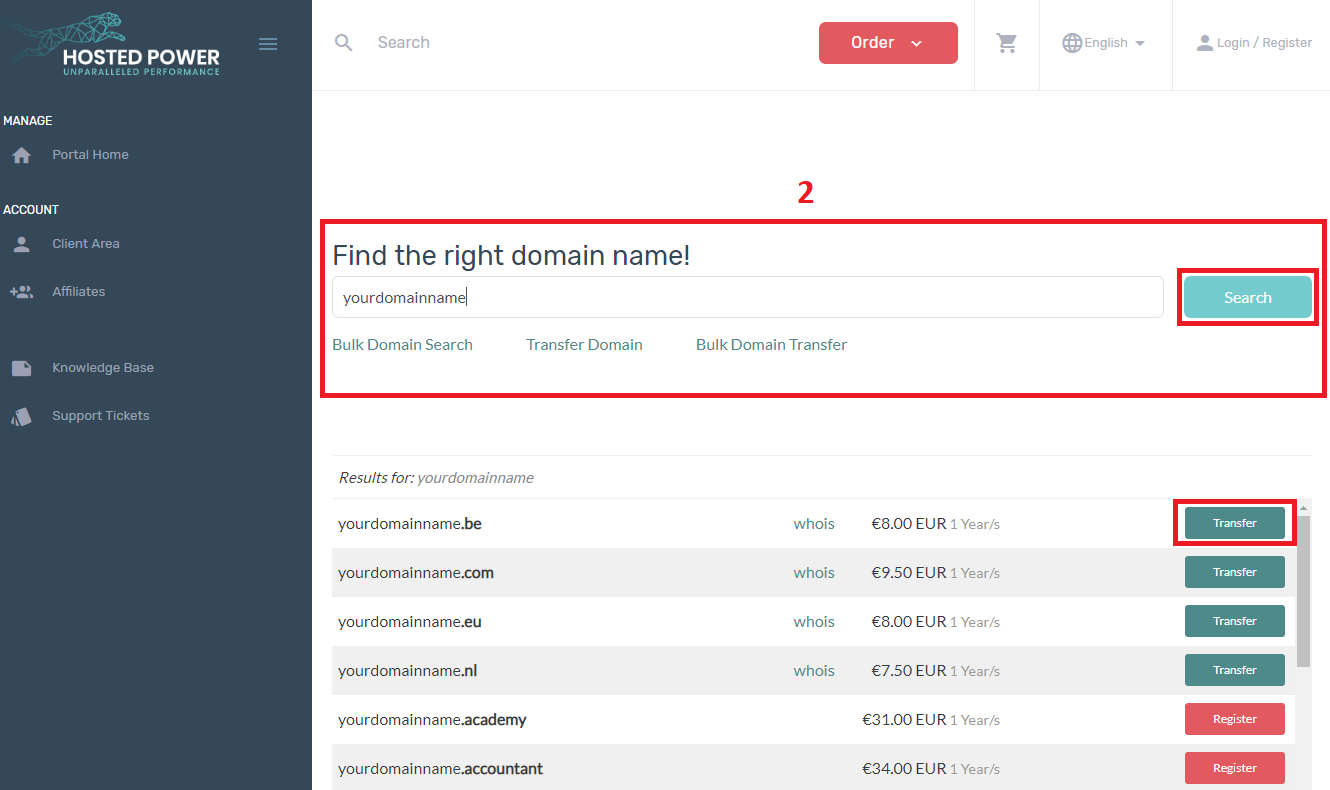Image resolution: width=1330 pixels, height=790 pixels.
Task: Open Bulk Domain Search link
Action: (x=402, y=345)
